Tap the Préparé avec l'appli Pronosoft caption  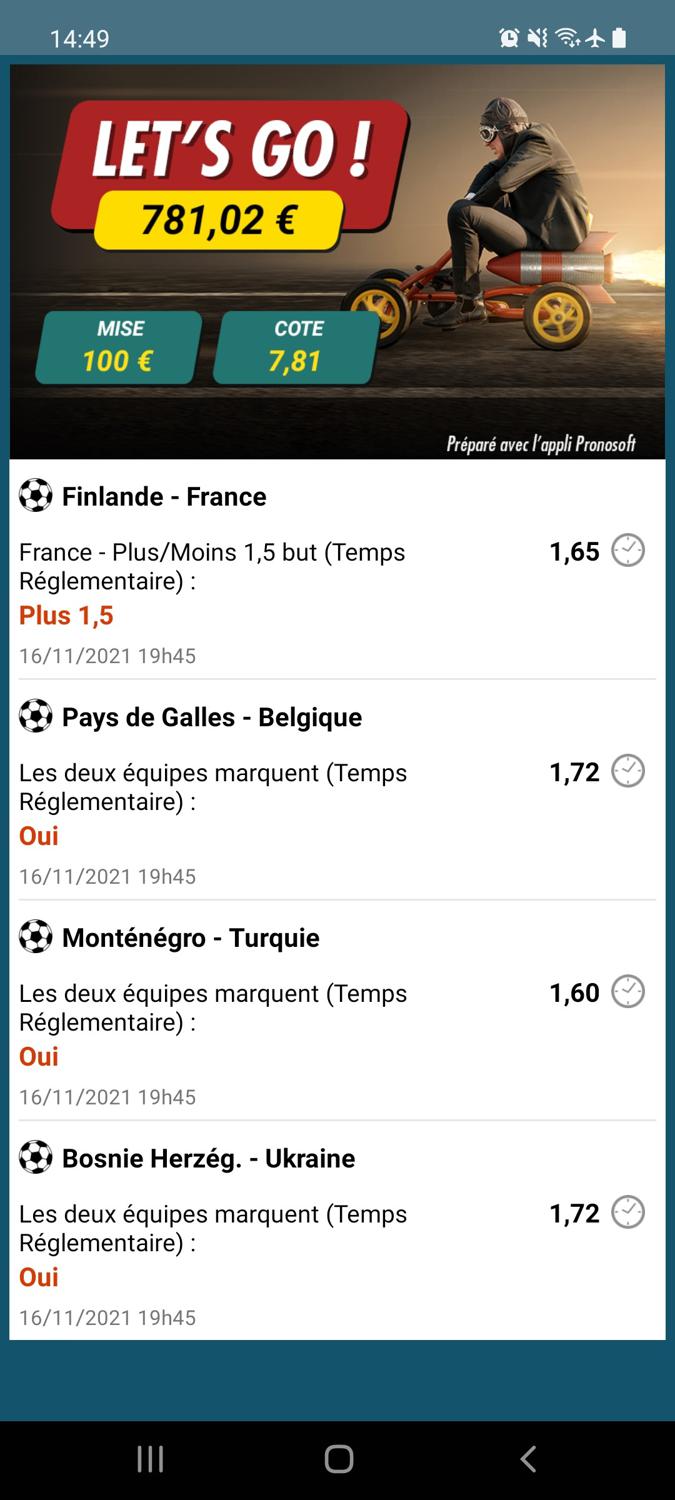541,444
